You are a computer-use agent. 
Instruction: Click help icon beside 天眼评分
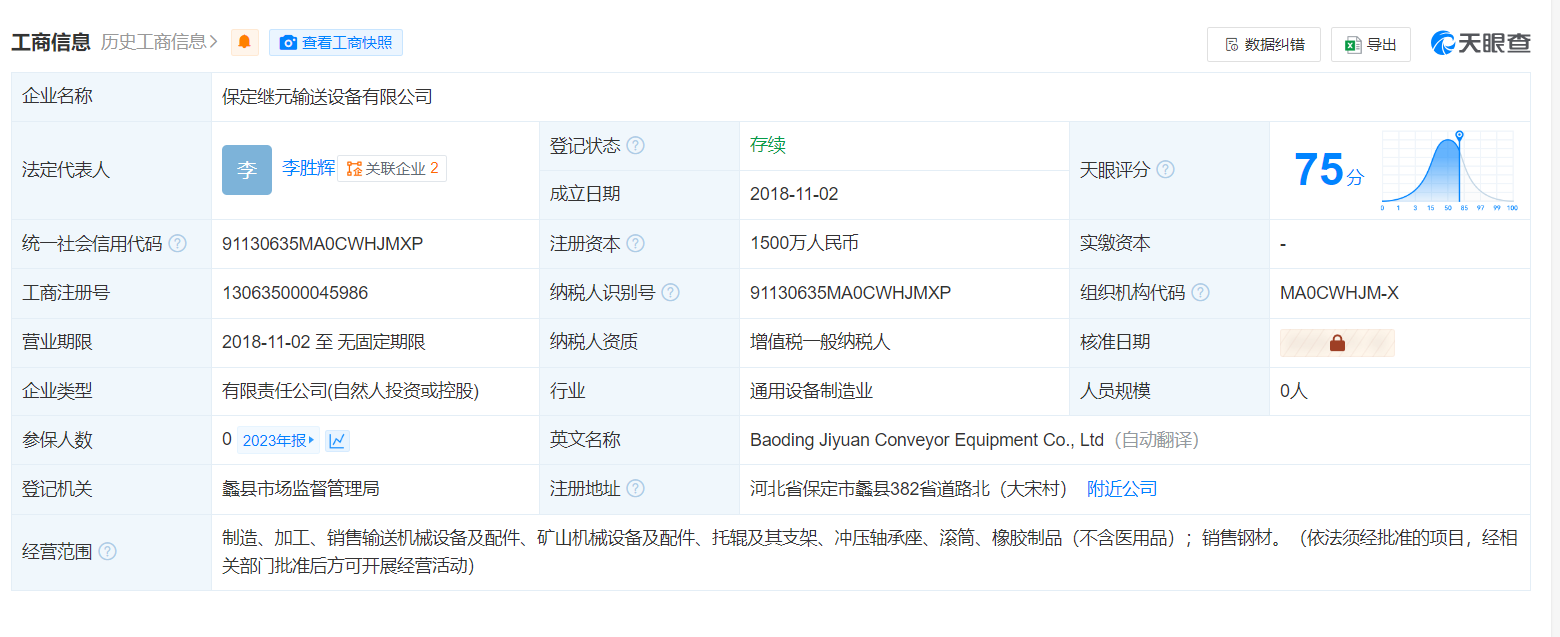click(1165, 170)
